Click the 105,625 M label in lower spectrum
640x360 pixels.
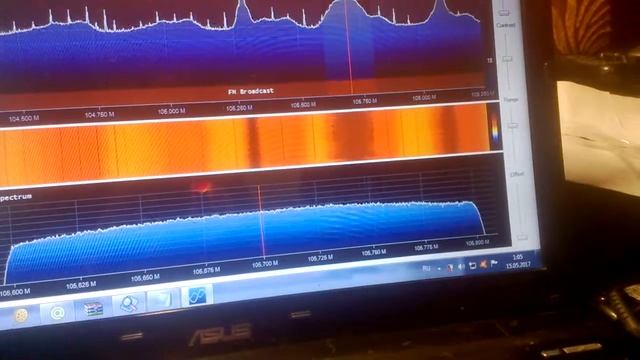[81, 284]
